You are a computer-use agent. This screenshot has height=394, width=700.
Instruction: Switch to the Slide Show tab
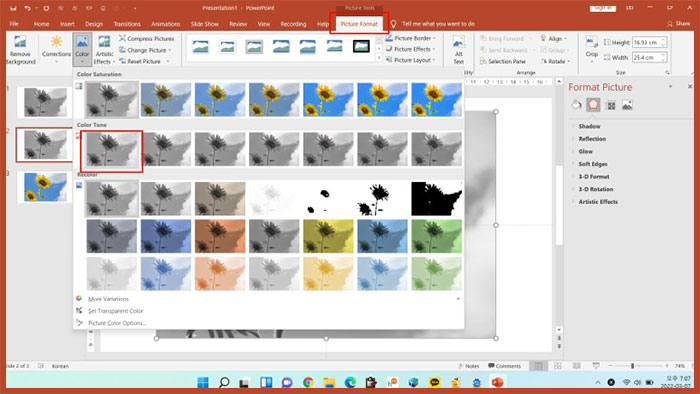(x=204, y=24)
